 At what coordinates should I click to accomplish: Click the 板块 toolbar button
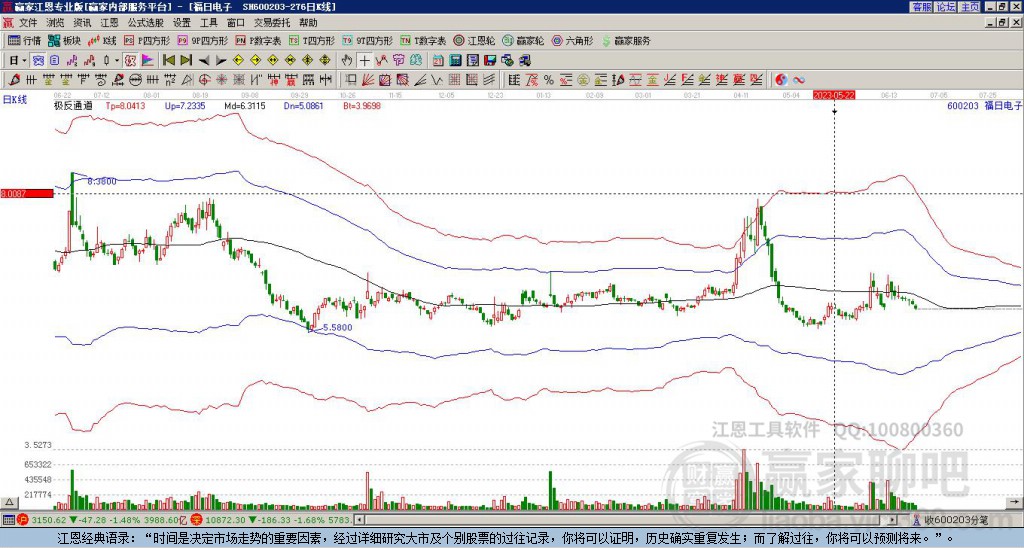[x=64, y=40]
